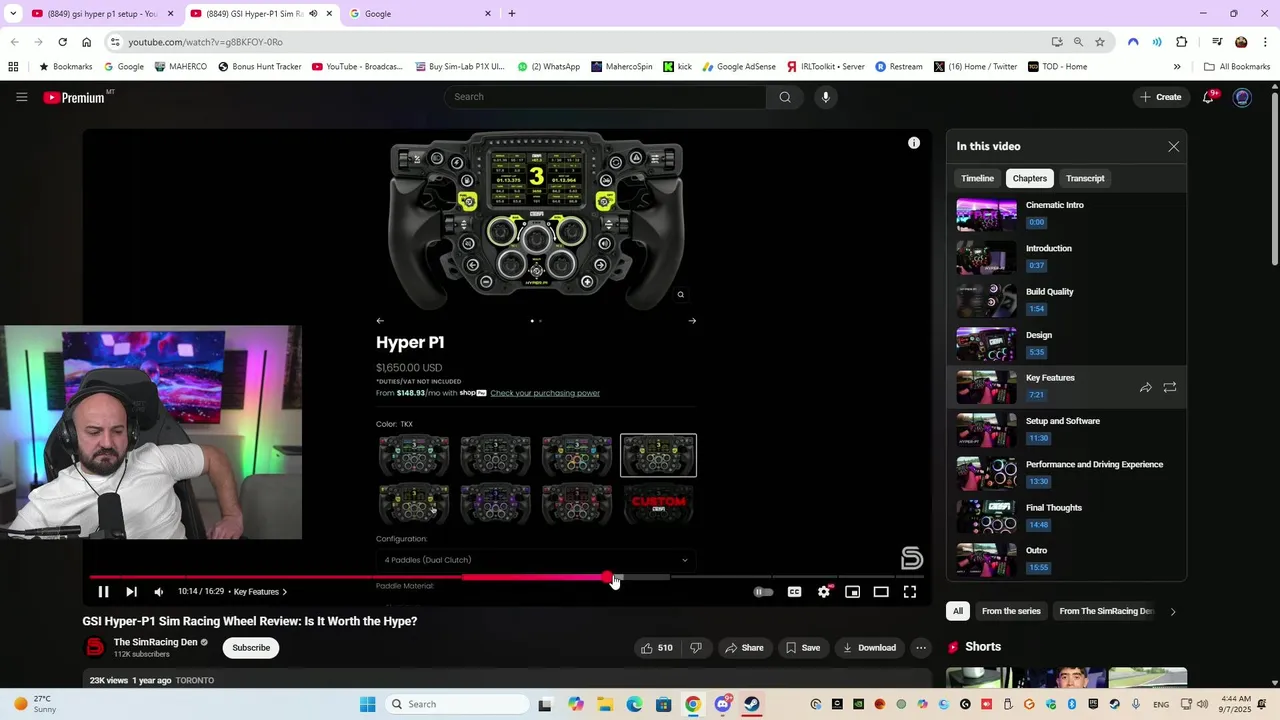Jump to Cinematic Intro chapter
This screenshot has width=1280, height=720.
1067,214
